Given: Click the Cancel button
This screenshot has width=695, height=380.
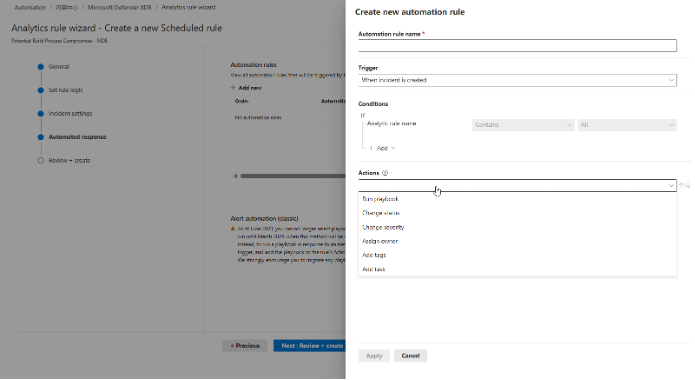Looking at the screenshot, I should point(410,356).
